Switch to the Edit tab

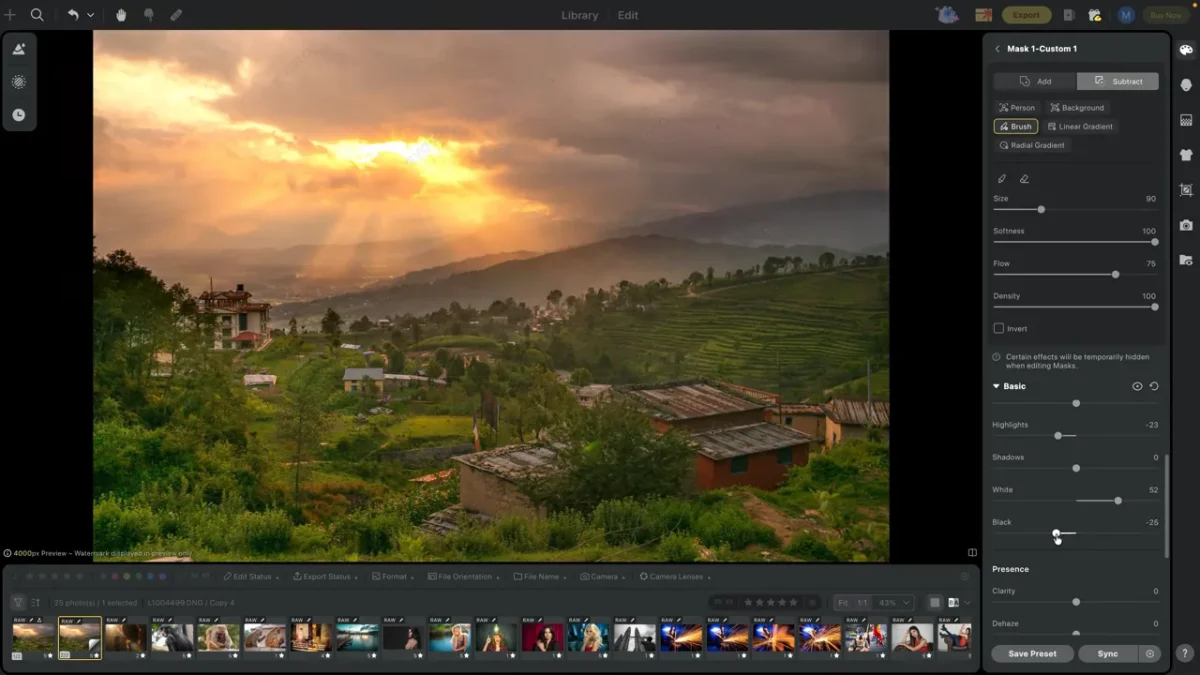click(628, 15)
